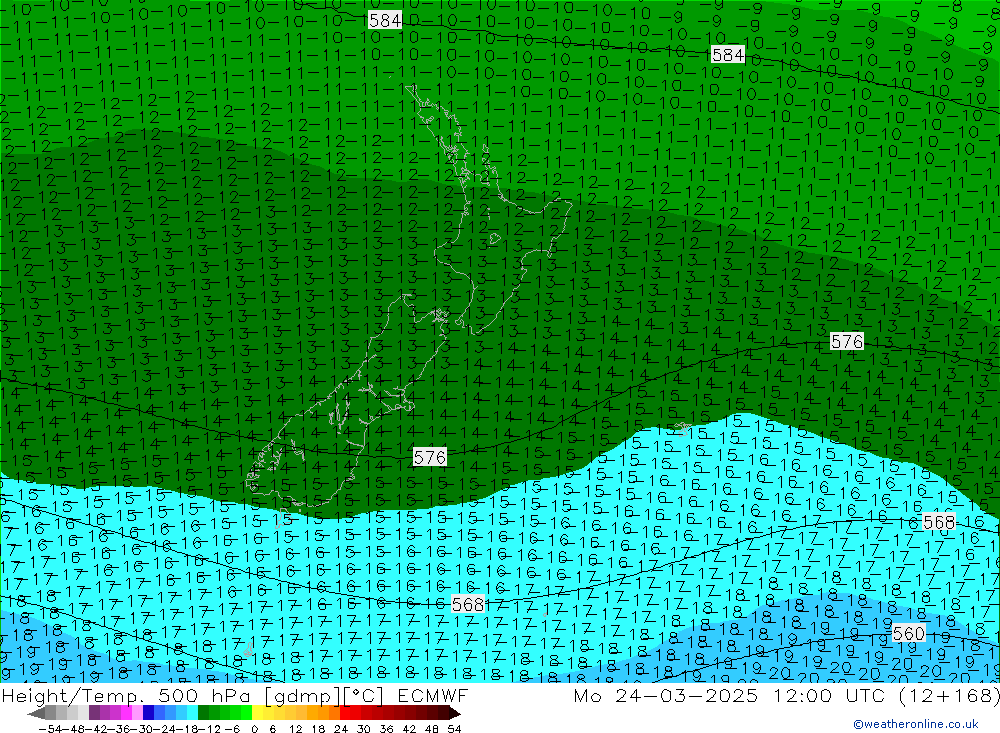Select the dark blue swatch at -30
The width and height of the screenshot is (1000, 733).
point(149,713)
